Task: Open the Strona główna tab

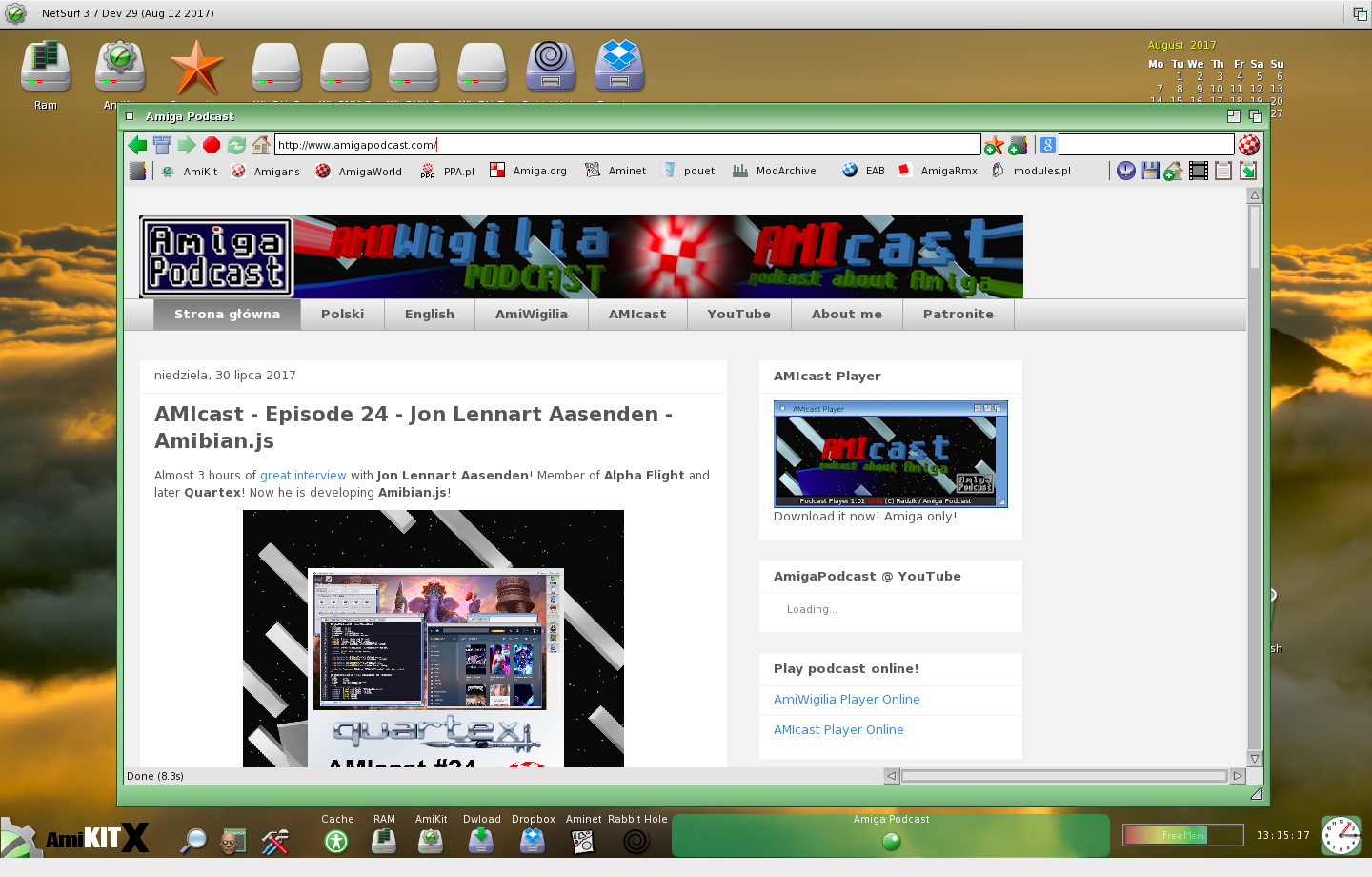Action: [x=227, y=315]
